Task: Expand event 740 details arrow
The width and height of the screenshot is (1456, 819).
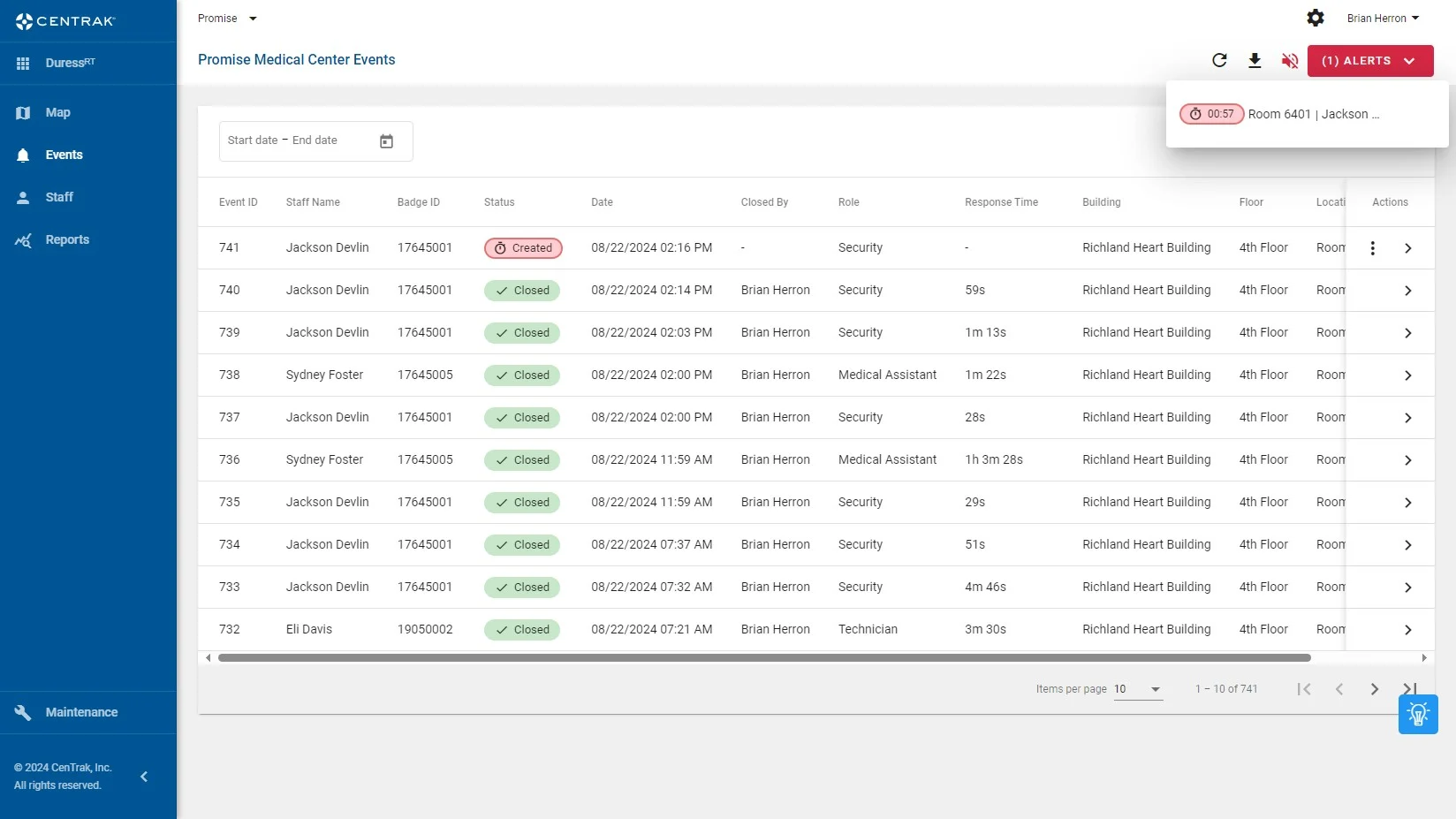Action: pos(1408,291)
